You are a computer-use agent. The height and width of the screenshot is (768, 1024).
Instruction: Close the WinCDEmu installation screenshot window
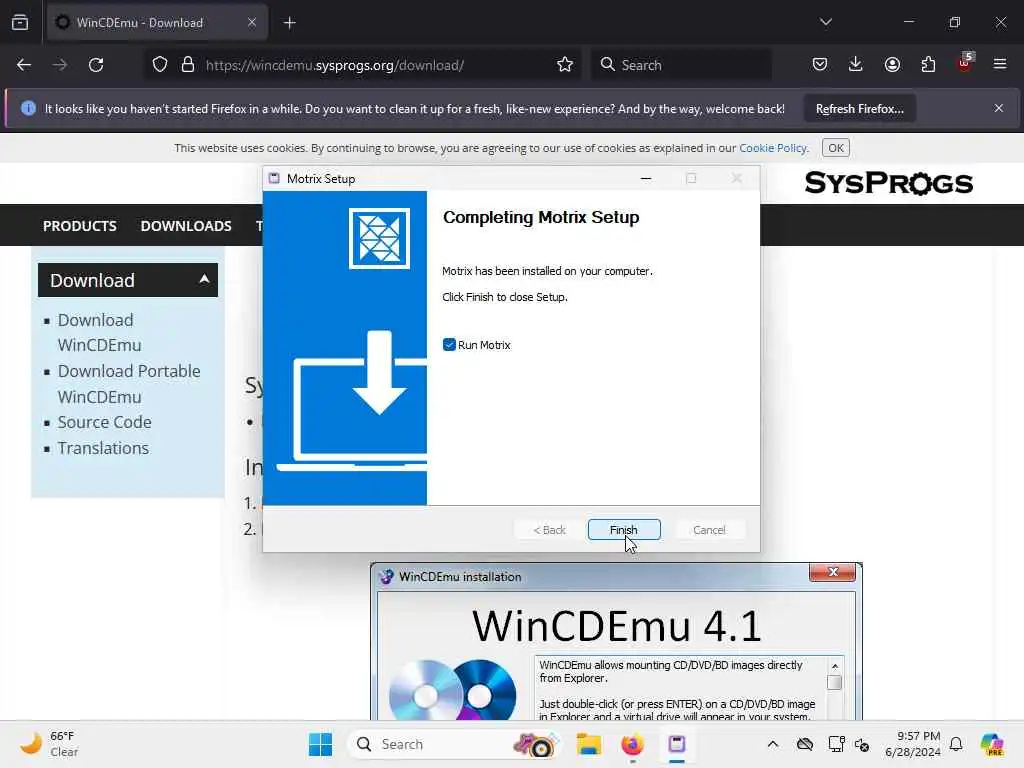(x=833, y=572)
